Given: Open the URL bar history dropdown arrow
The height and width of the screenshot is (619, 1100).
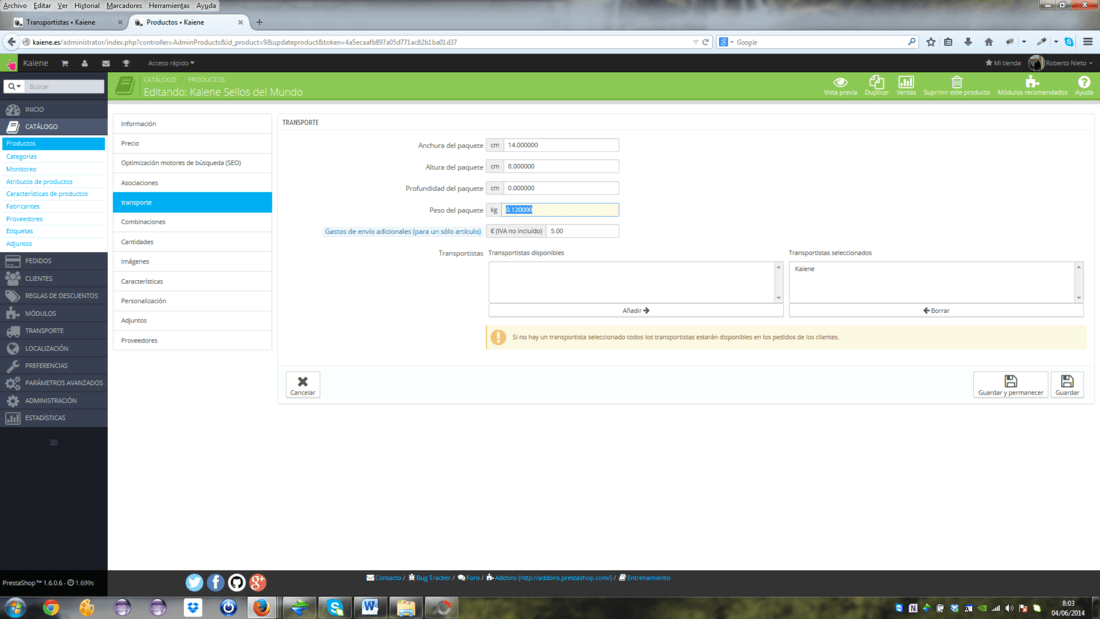Looking at the screenshot, I should coord(695,42).
